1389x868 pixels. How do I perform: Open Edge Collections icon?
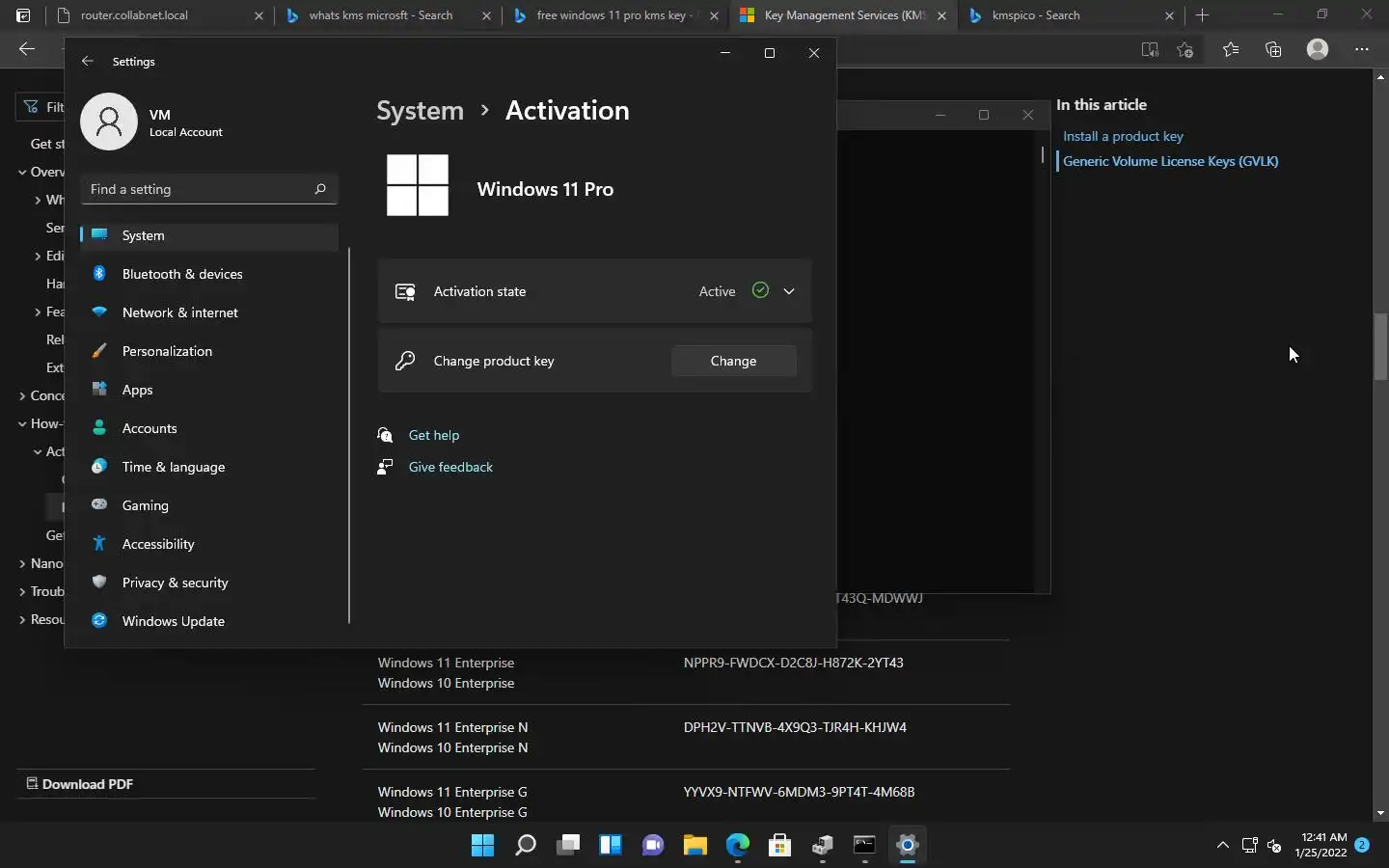[x=1273, y=49]
